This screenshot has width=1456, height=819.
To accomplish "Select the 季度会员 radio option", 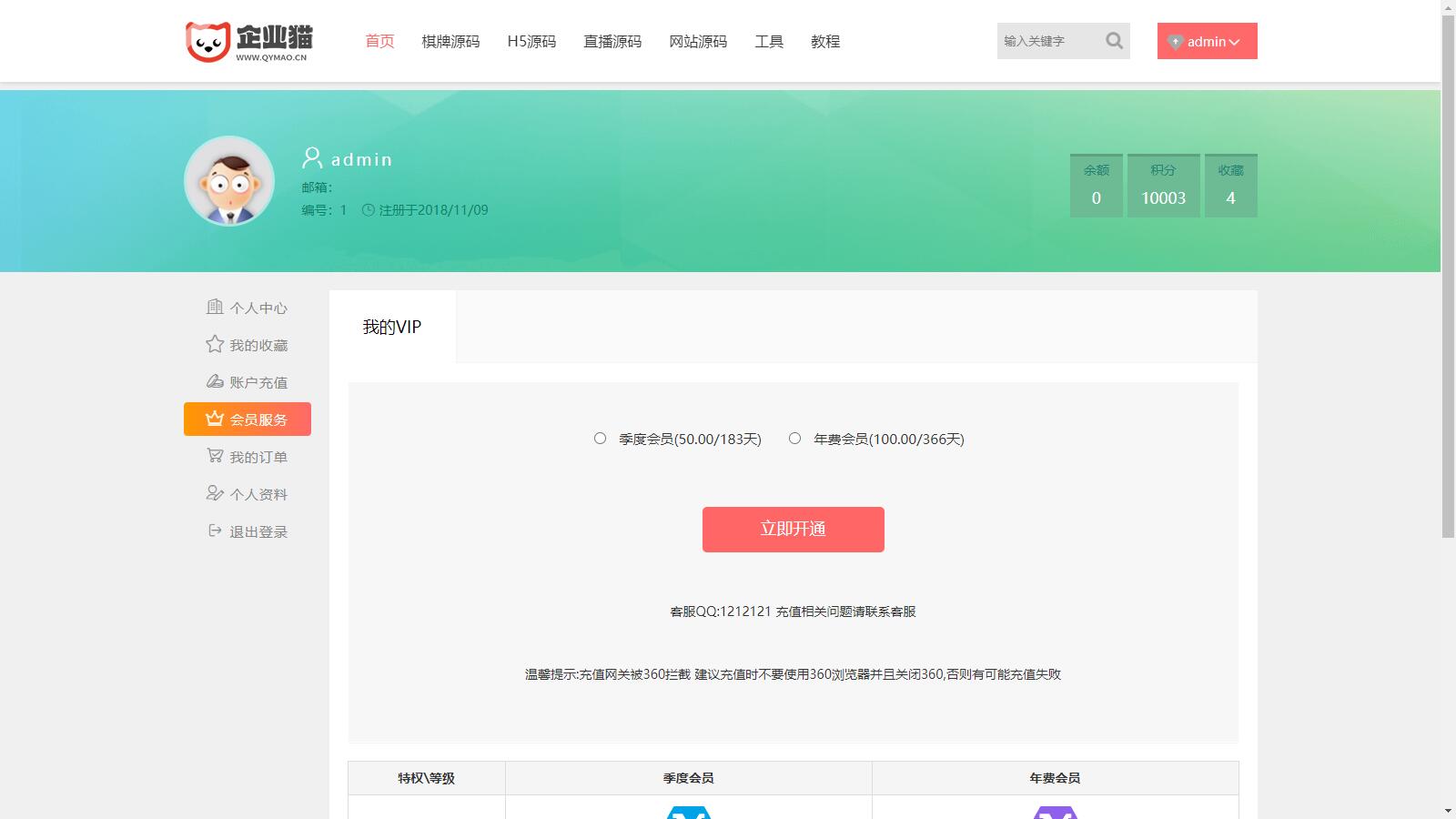I will [600, 439].
